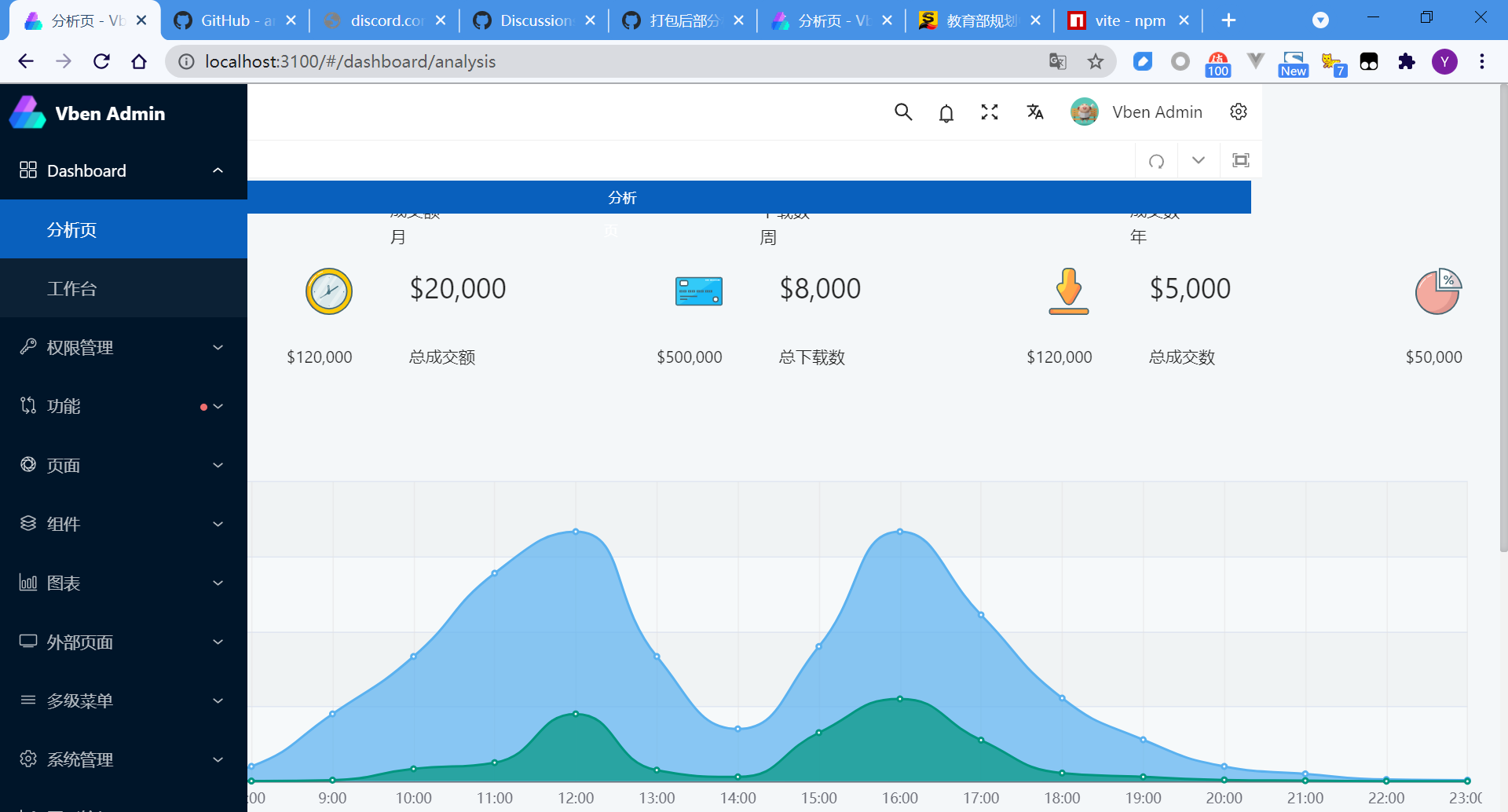The width and height of the screenshot is (1508, 812).
Task: Open the Vben Admin user avatar menu
Action: pos(1136,112)
